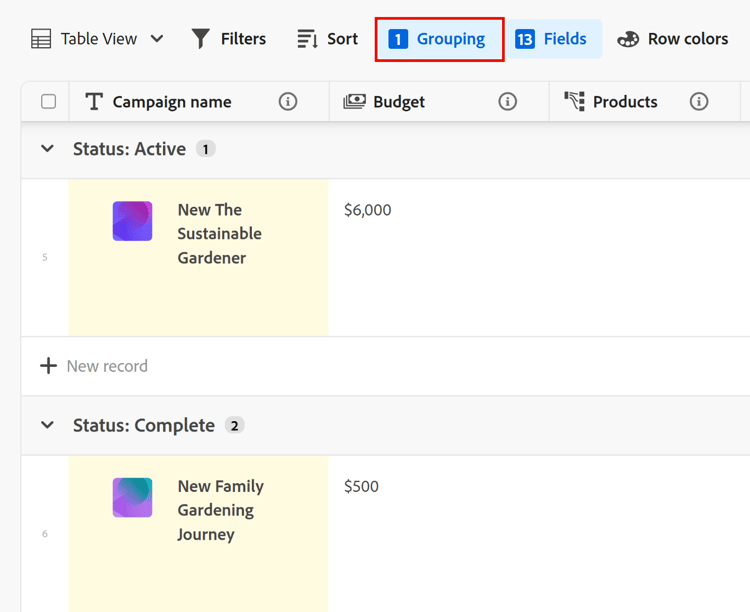Viewport: 750px width, 612px height.
Task: Click the Products linked-record icon
Action: coord(574,101)
